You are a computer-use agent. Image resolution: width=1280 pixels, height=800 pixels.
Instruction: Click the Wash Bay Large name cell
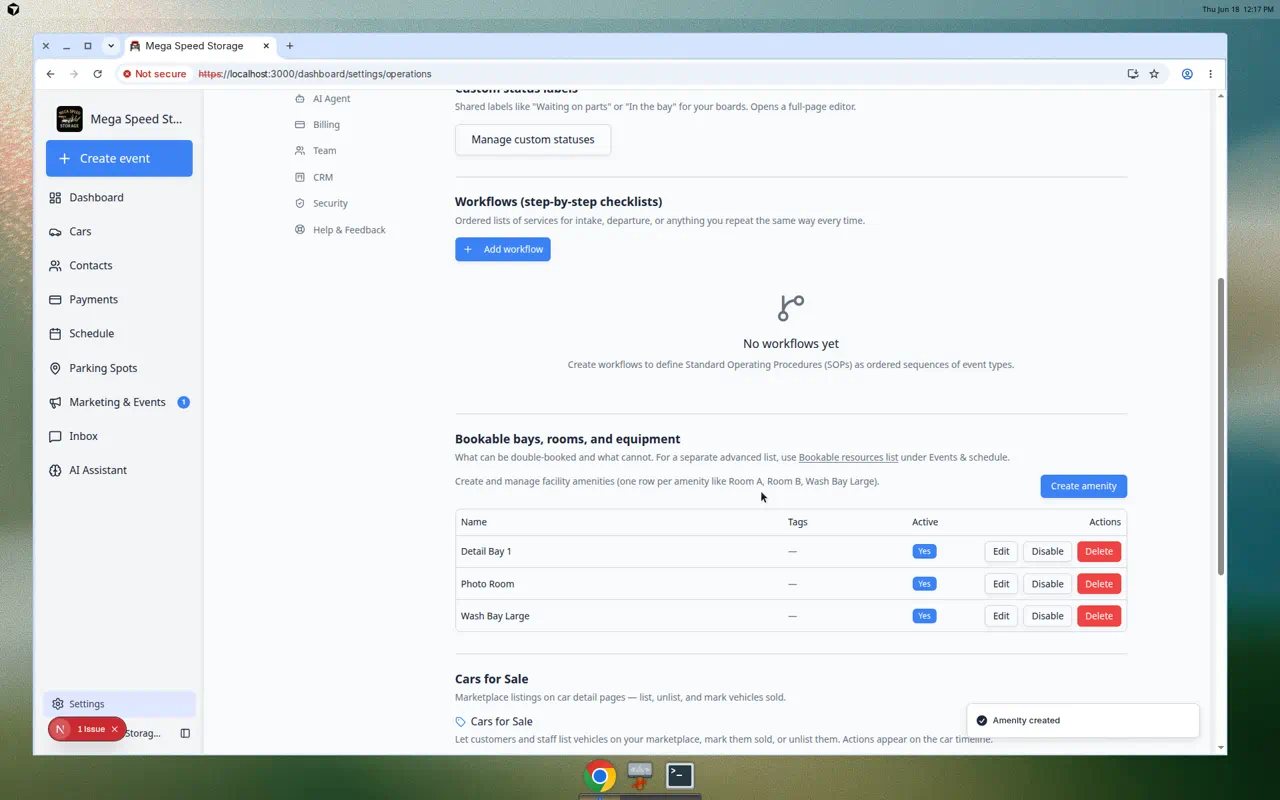[495, 616]
